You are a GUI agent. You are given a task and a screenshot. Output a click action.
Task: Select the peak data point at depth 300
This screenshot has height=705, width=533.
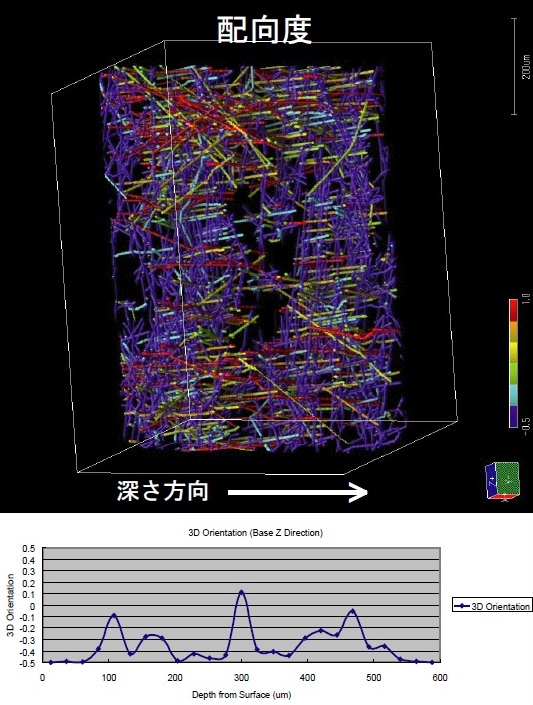(x=242, y=592)
